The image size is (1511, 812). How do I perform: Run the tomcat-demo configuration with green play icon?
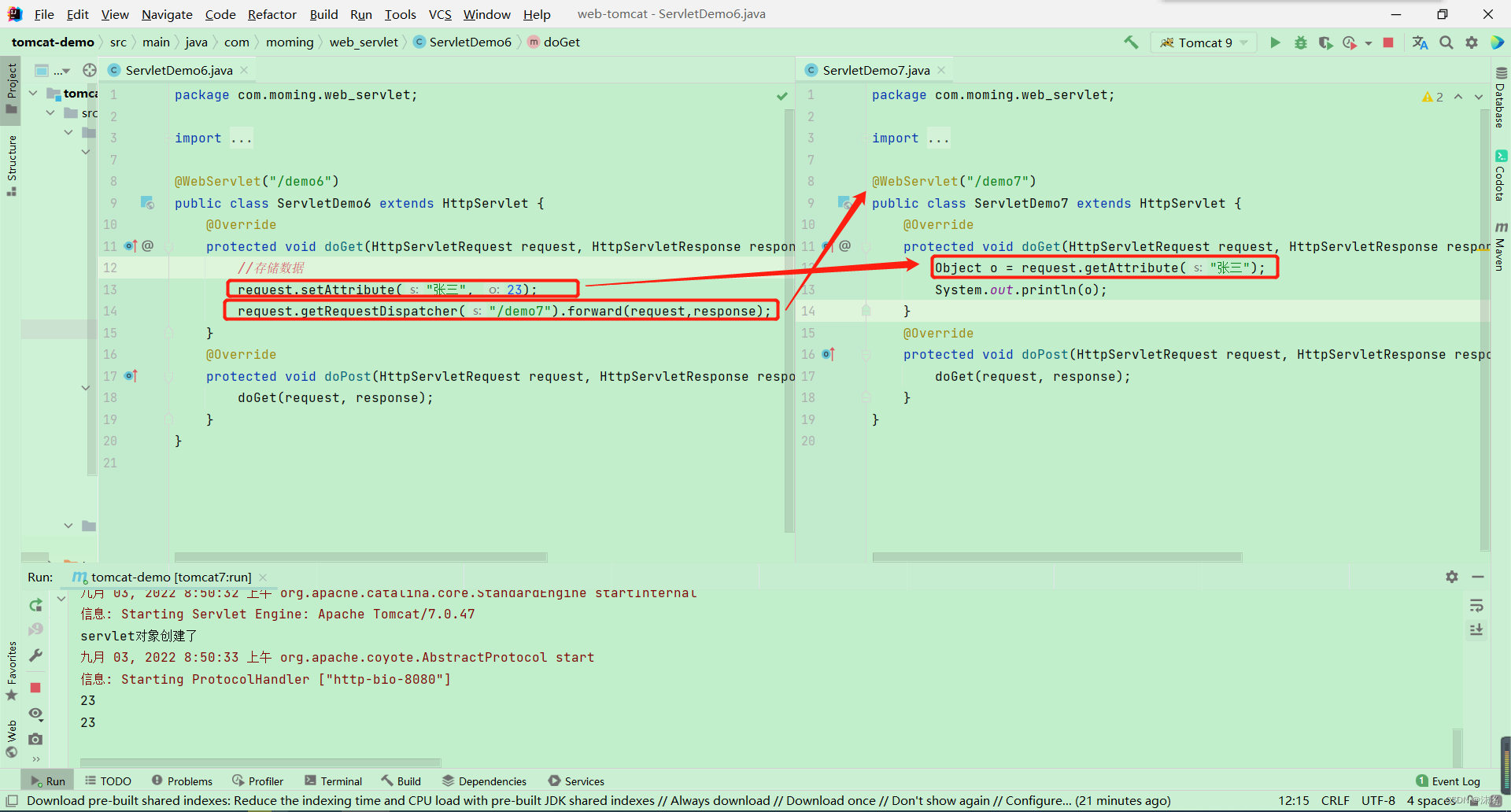1274,42
